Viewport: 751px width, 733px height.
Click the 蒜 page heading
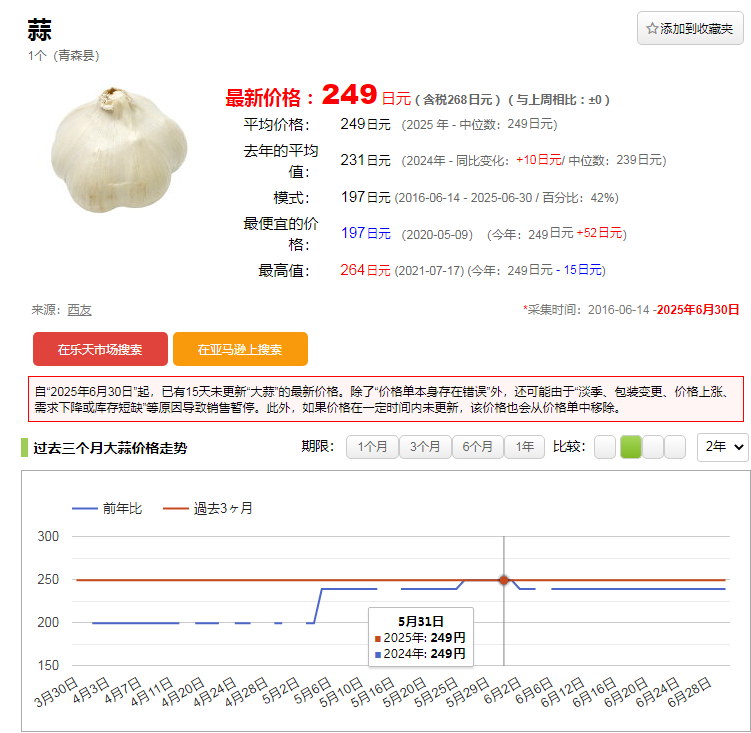39,30
